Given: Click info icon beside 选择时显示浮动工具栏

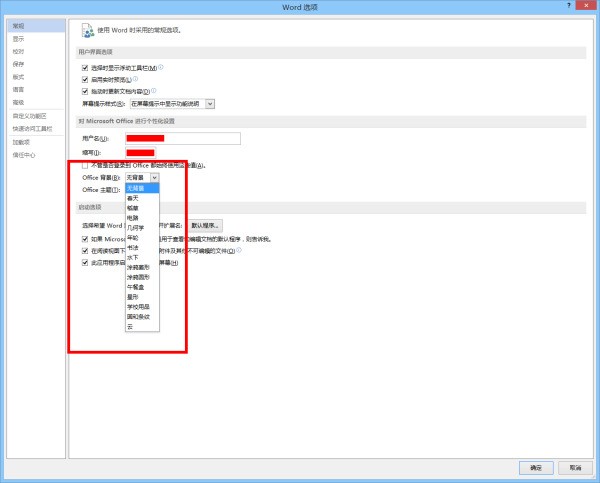Looking at the screenshot, I should [x=161, y=67].
